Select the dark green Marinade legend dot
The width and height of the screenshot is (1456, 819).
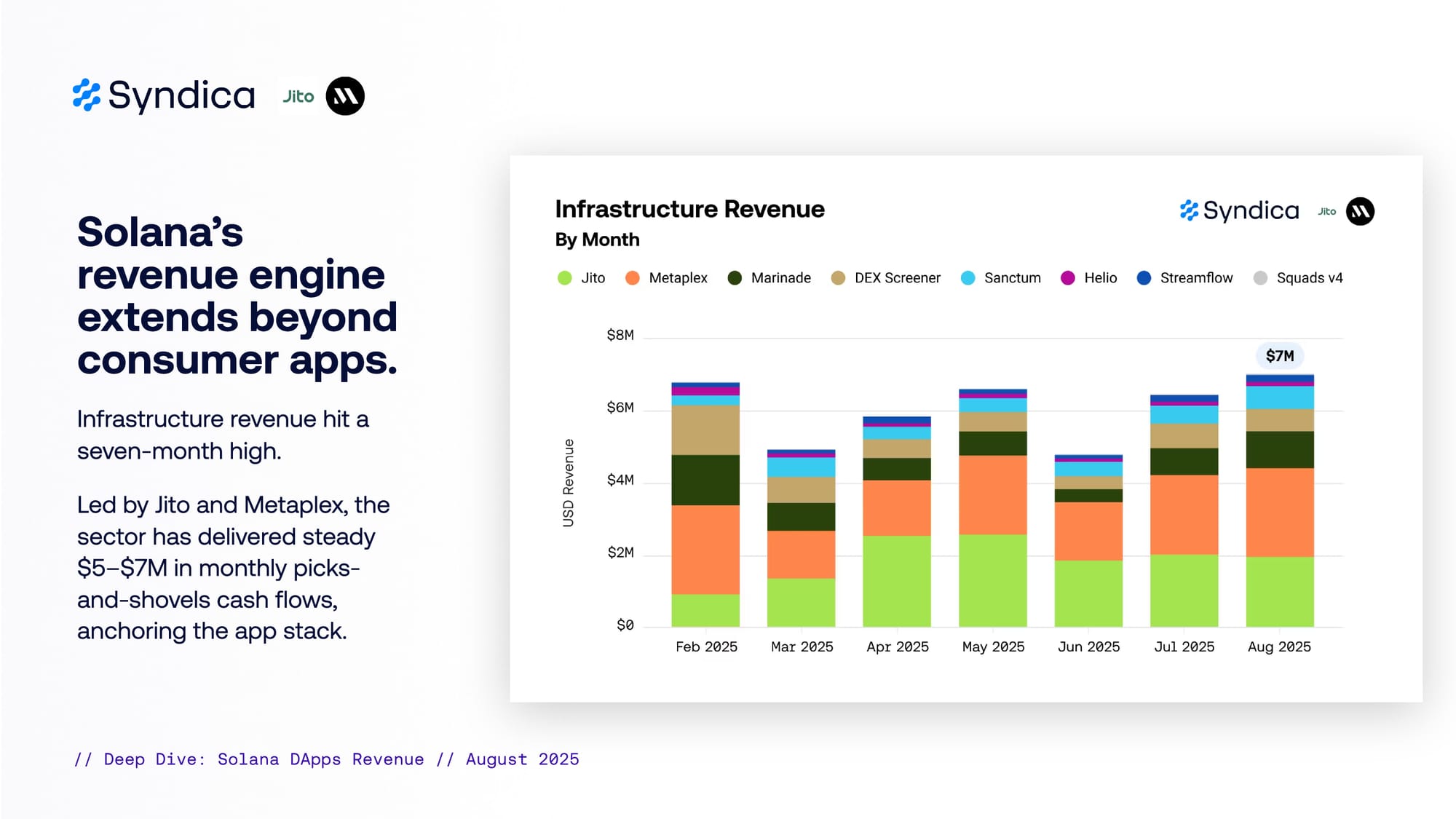coord(735,278)
